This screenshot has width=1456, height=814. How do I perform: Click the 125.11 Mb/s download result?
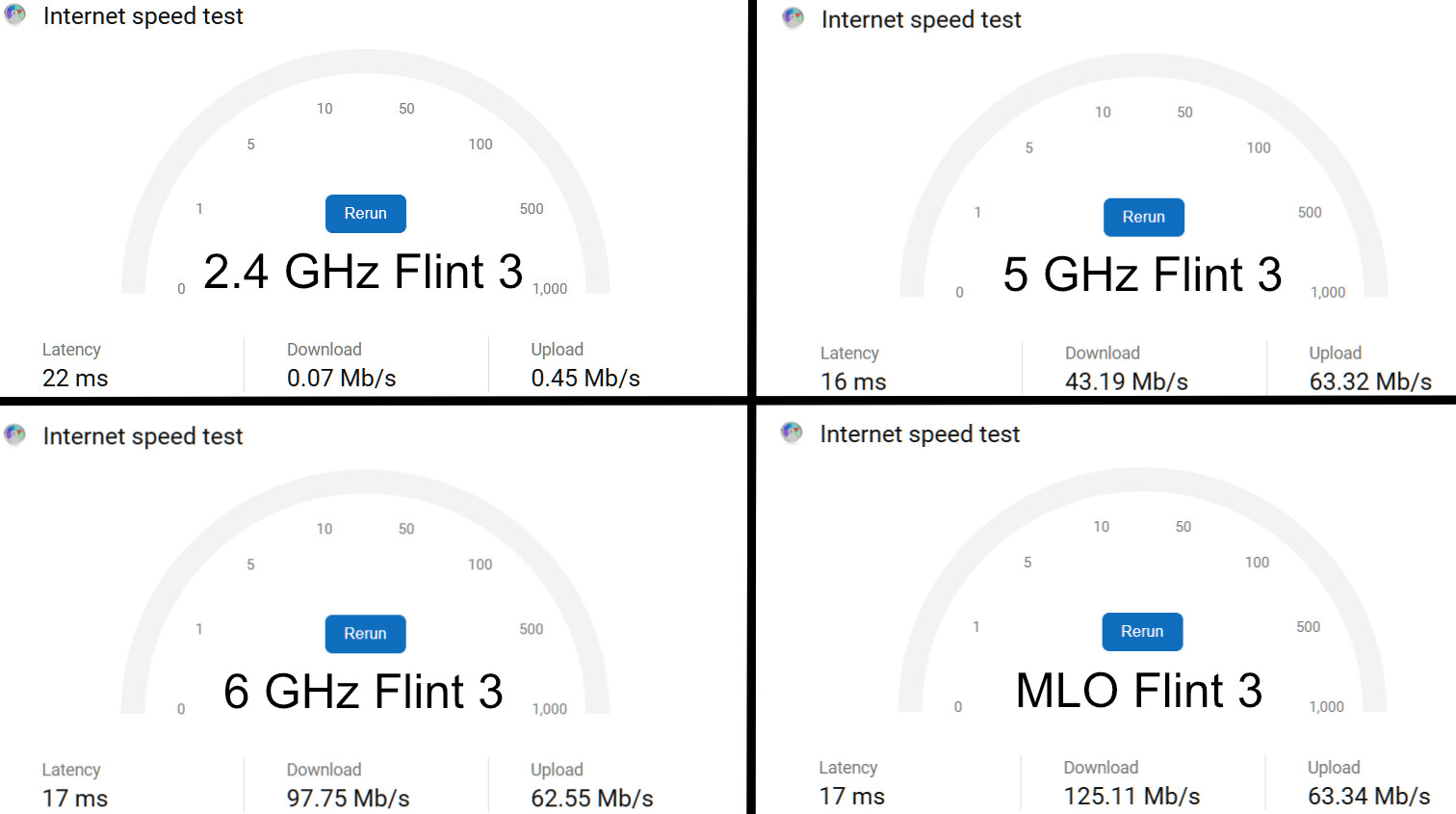[1131, 797]
